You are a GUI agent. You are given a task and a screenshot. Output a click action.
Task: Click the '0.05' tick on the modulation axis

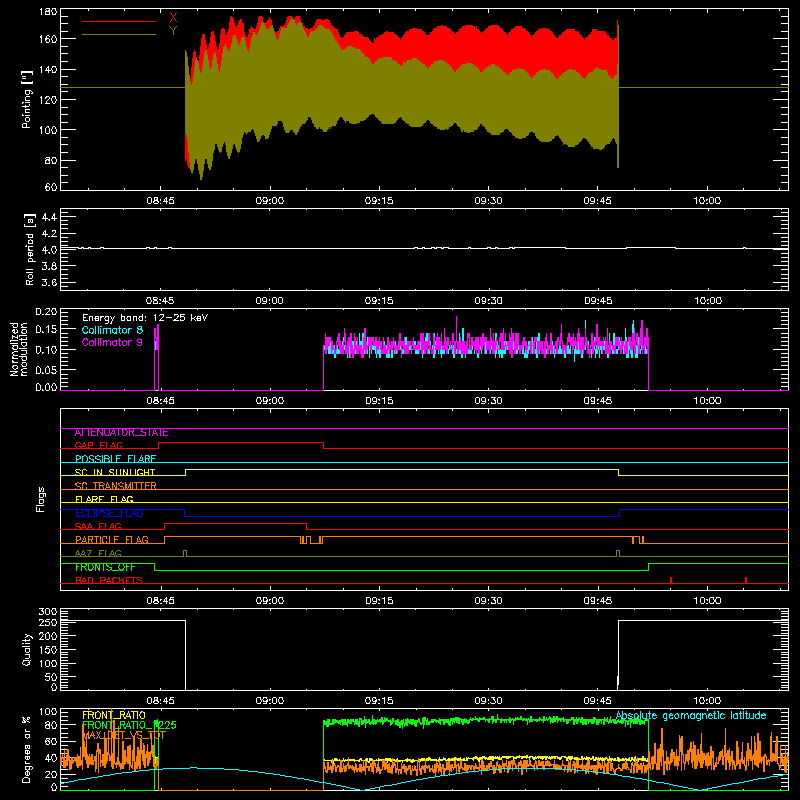[x=46, y=369]
